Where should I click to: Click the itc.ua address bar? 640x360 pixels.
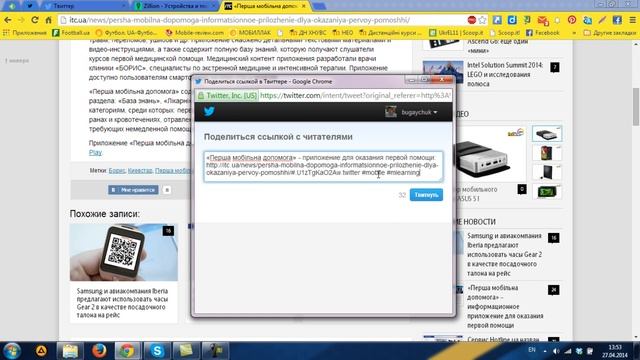click(x=261, y=20)
